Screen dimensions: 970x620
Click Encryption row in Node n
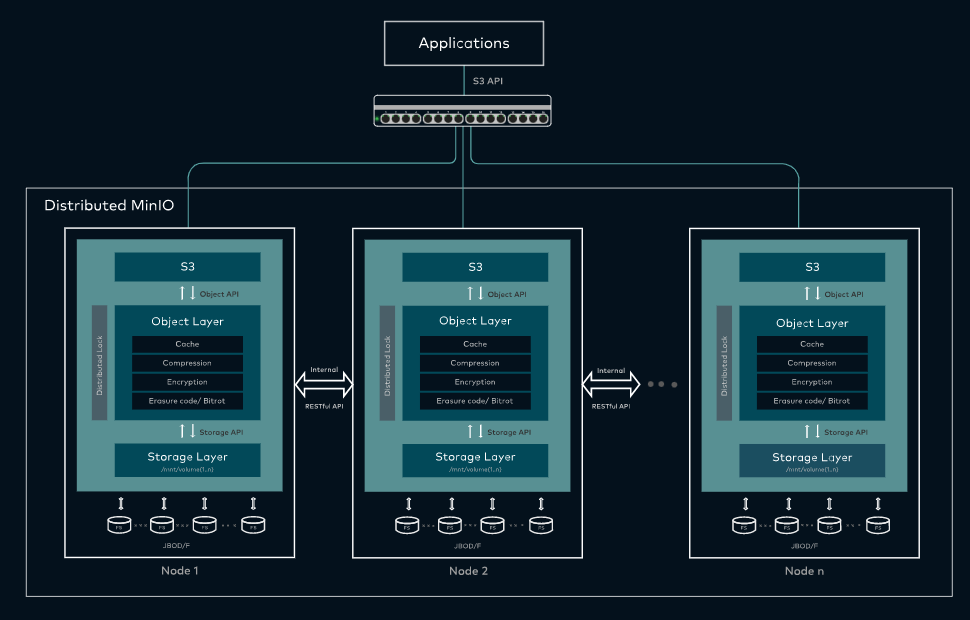[x=812, y=382]
